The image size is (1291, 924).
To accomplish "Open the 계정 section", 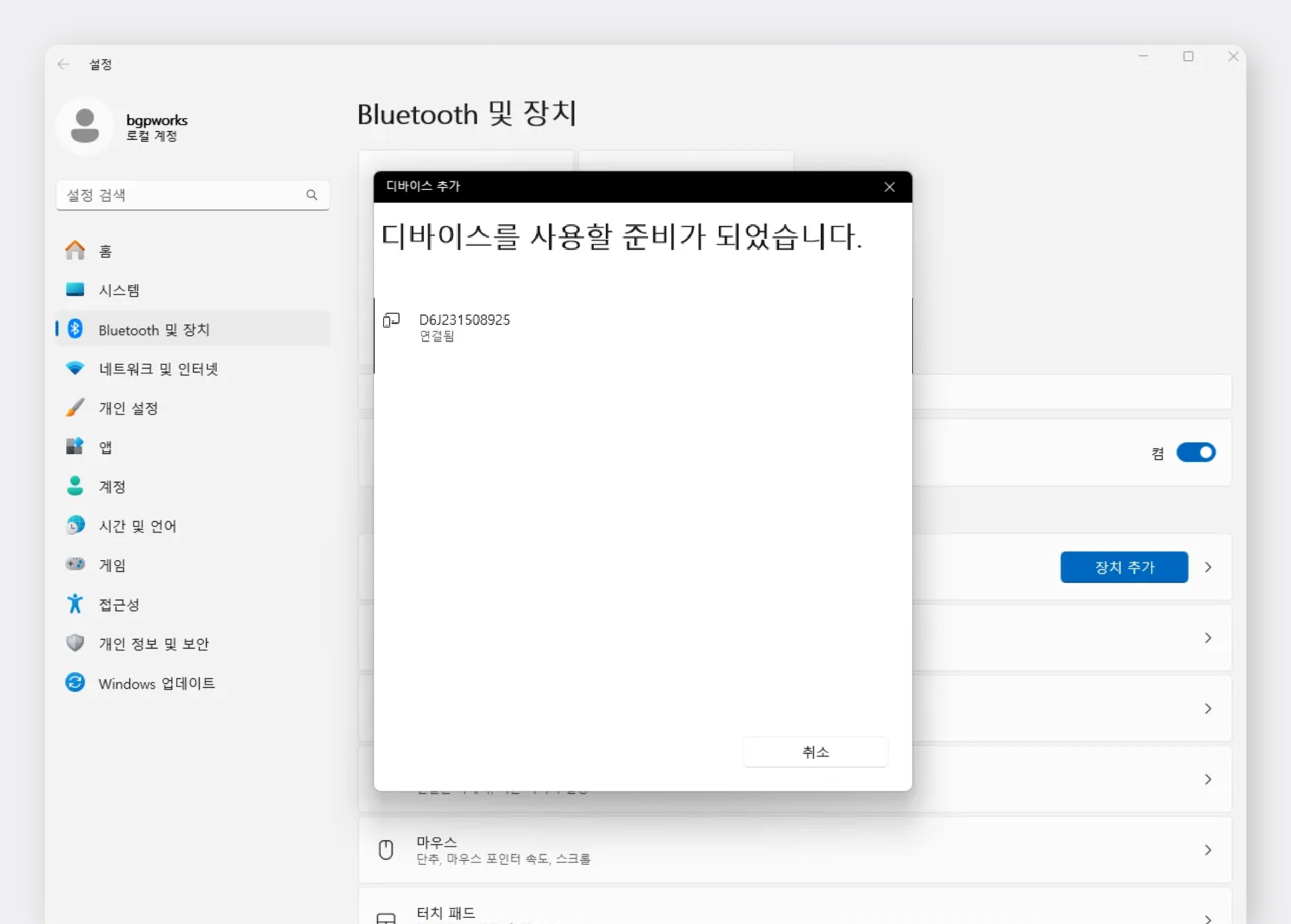I will (193, 486).
